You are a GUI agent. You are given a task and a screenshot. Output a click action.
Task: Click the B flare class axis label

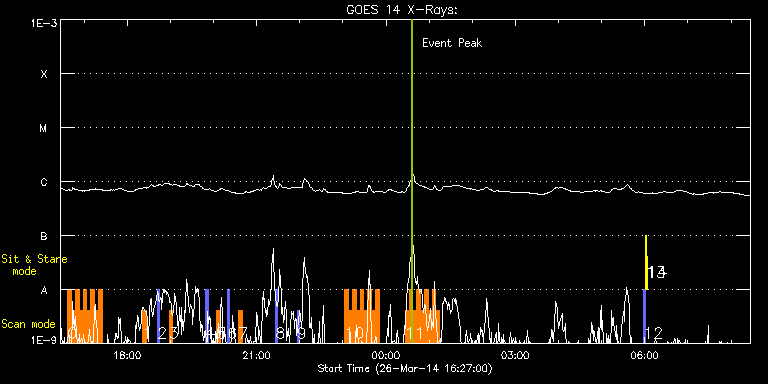coord(44,236)
